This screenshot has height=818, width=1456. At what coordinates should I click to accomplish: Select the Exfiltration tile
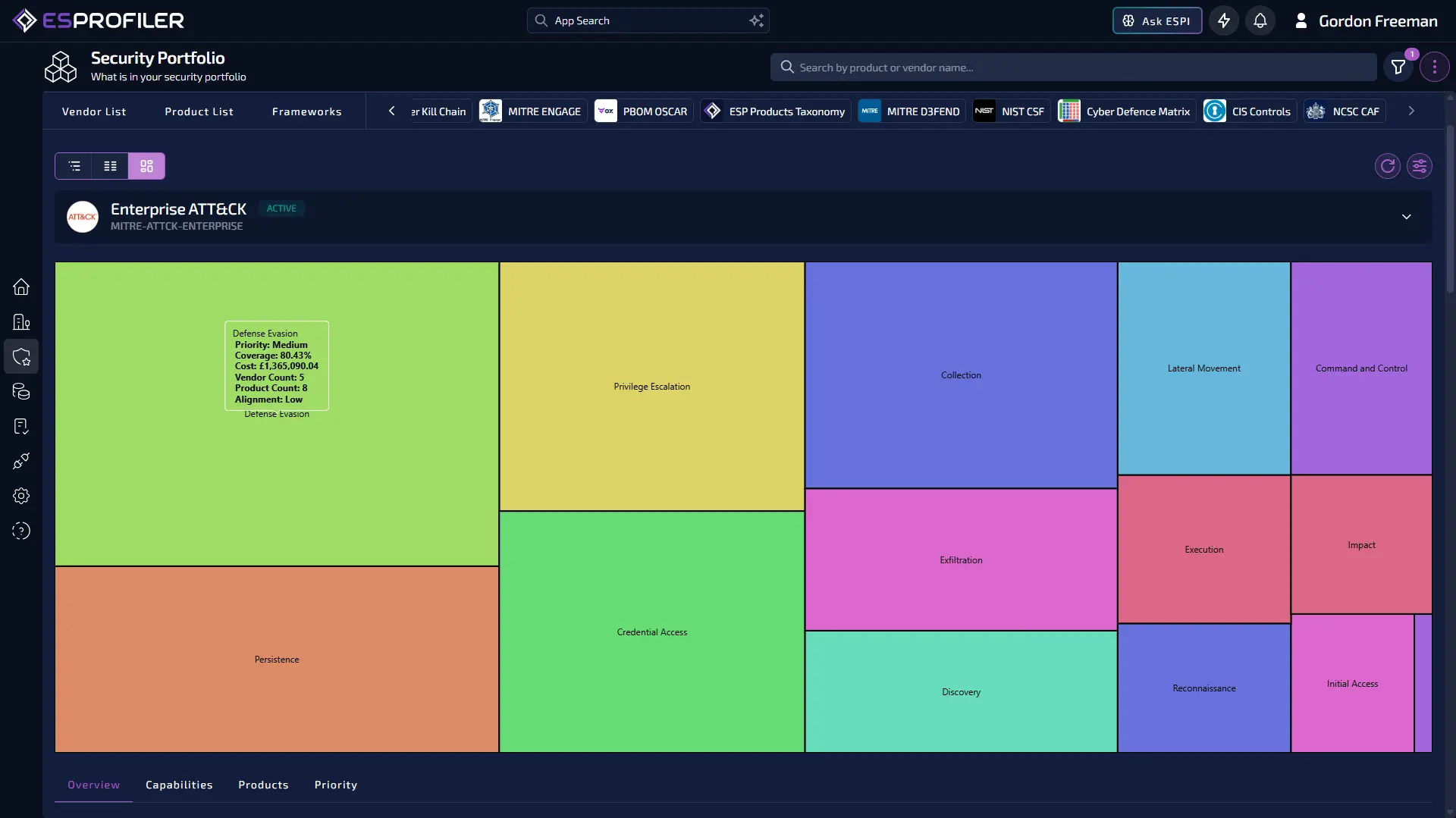[961, 560]
